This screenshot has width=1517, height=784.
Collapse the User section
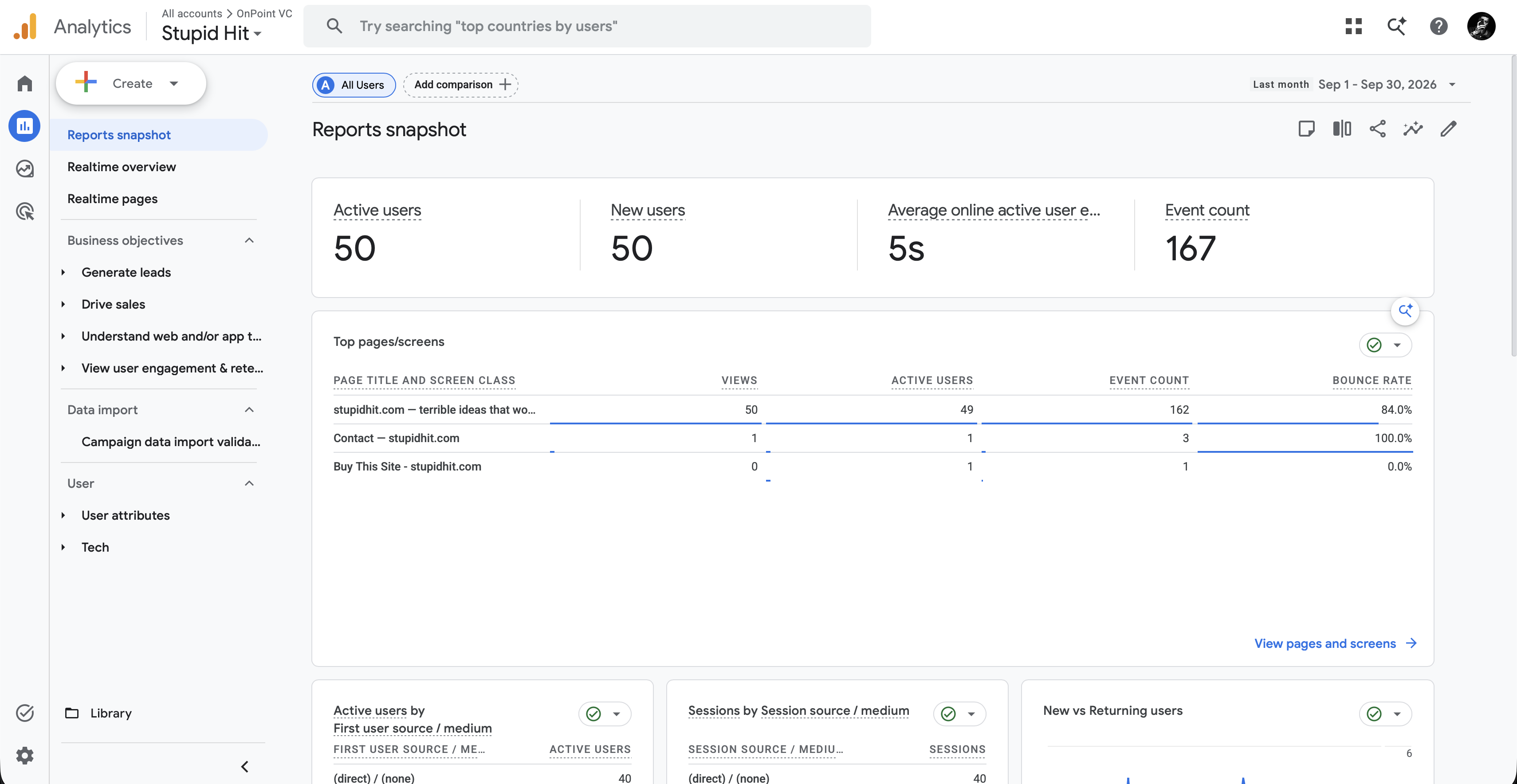point(249,483)
